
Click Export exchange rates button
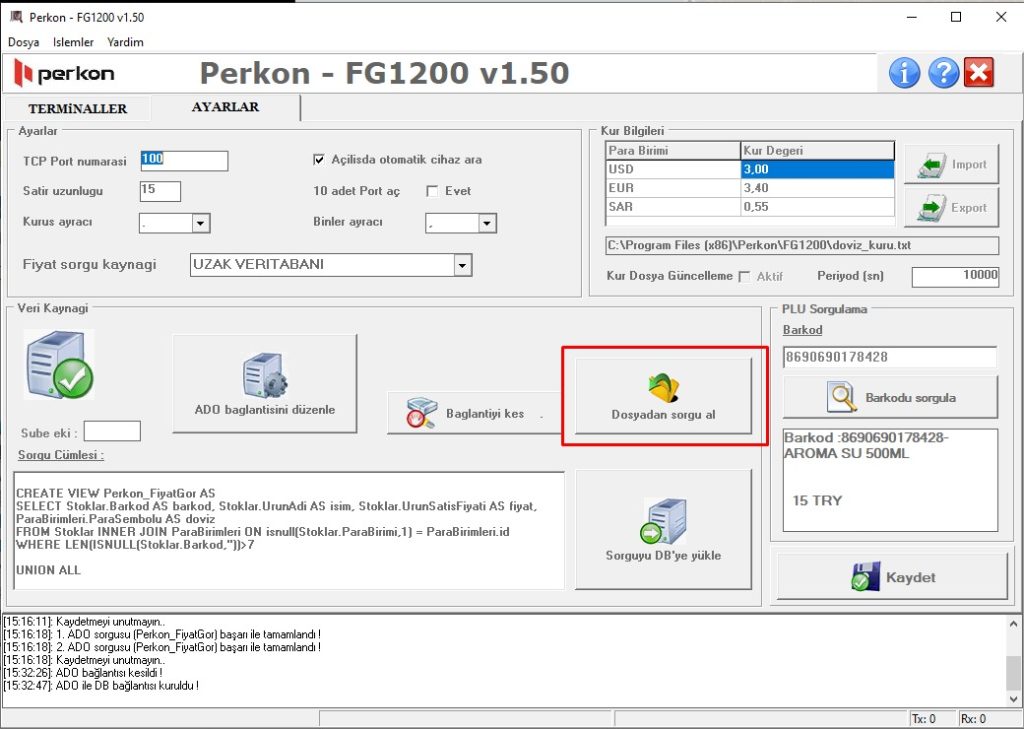[952, 208]
